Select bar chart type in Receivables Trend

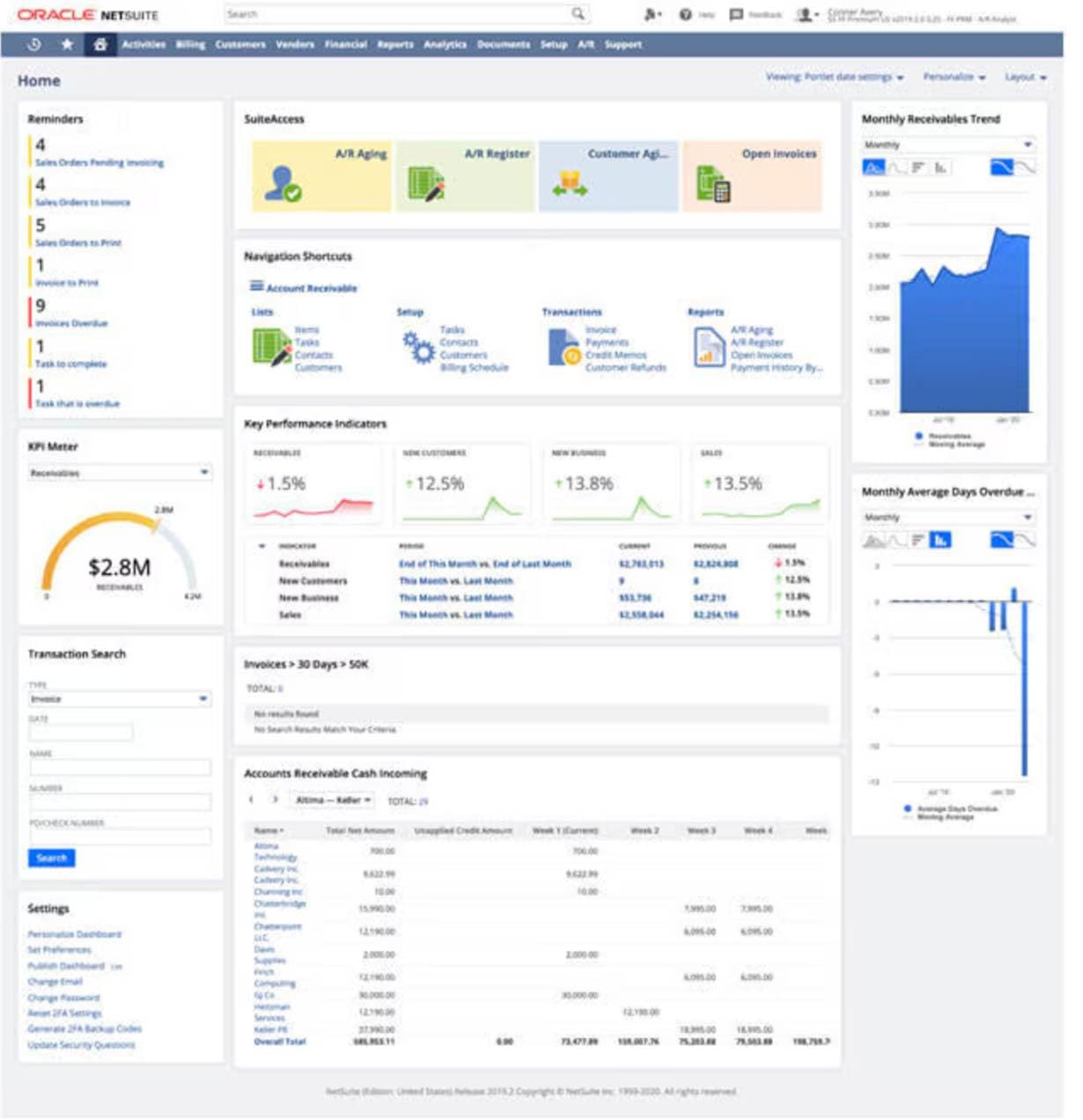click(x=918, y=167)
